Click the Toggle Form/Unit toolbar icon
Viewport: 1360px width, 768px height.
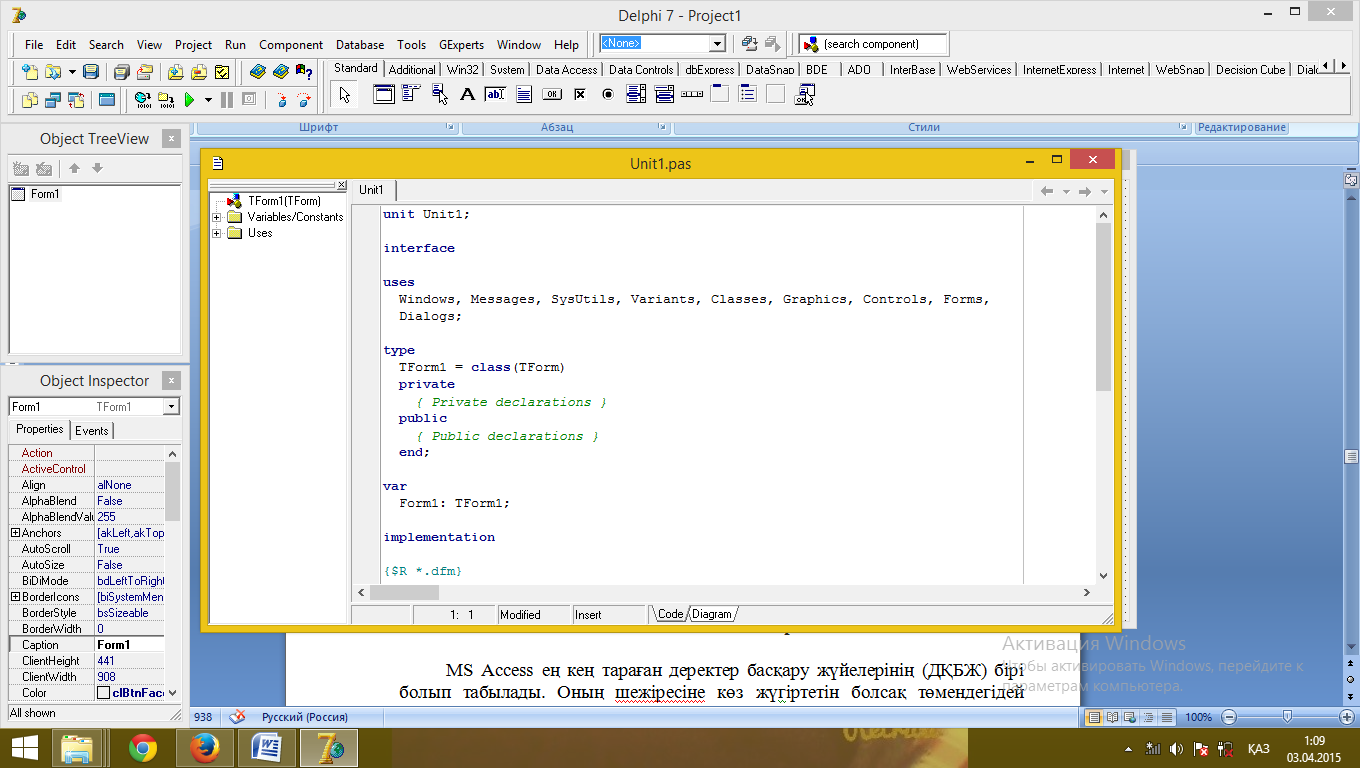point(76,99)
